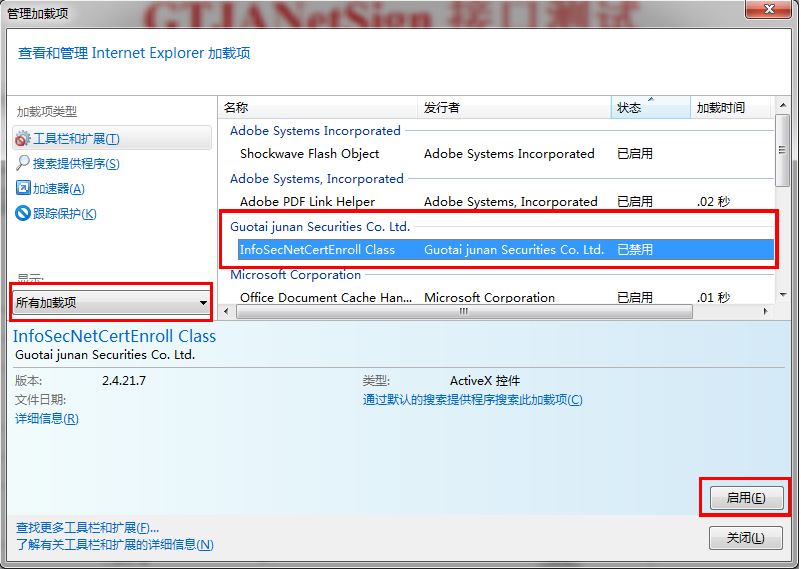Collapse the Guotai junan Securities group header

coord(320,227)
